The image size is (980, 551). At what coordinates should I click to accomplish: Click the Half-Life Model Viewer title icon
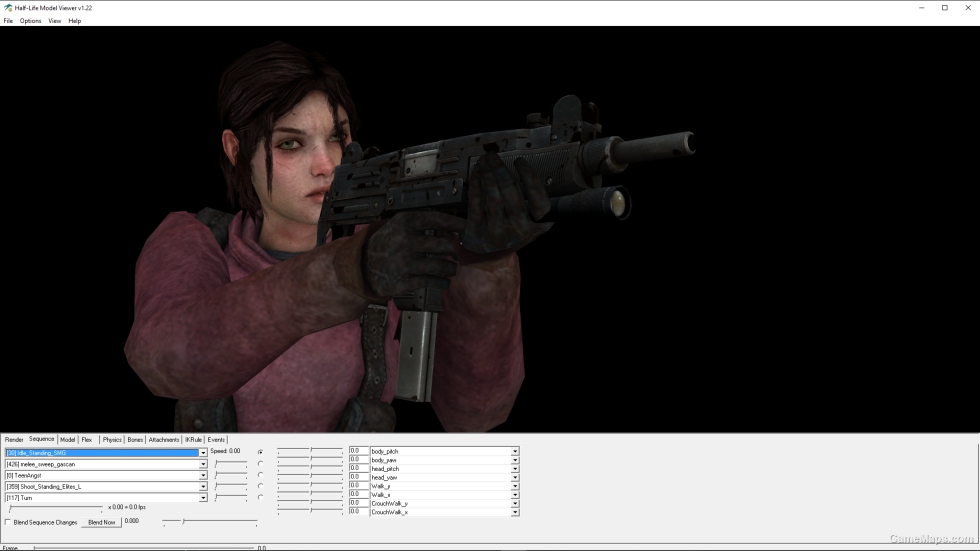pyautogui.click(x=8, y=7)
